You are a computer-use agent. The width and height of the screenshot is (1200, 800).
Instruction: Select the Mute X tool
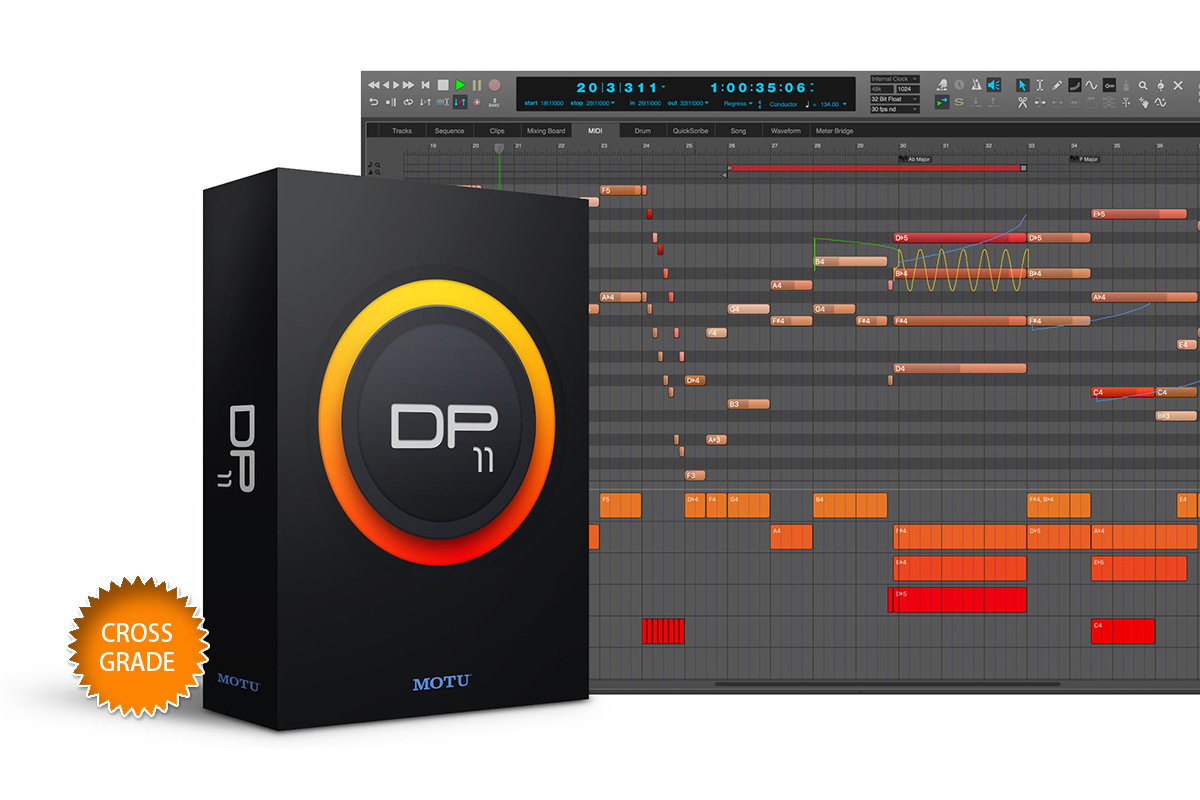[1178, 85]
